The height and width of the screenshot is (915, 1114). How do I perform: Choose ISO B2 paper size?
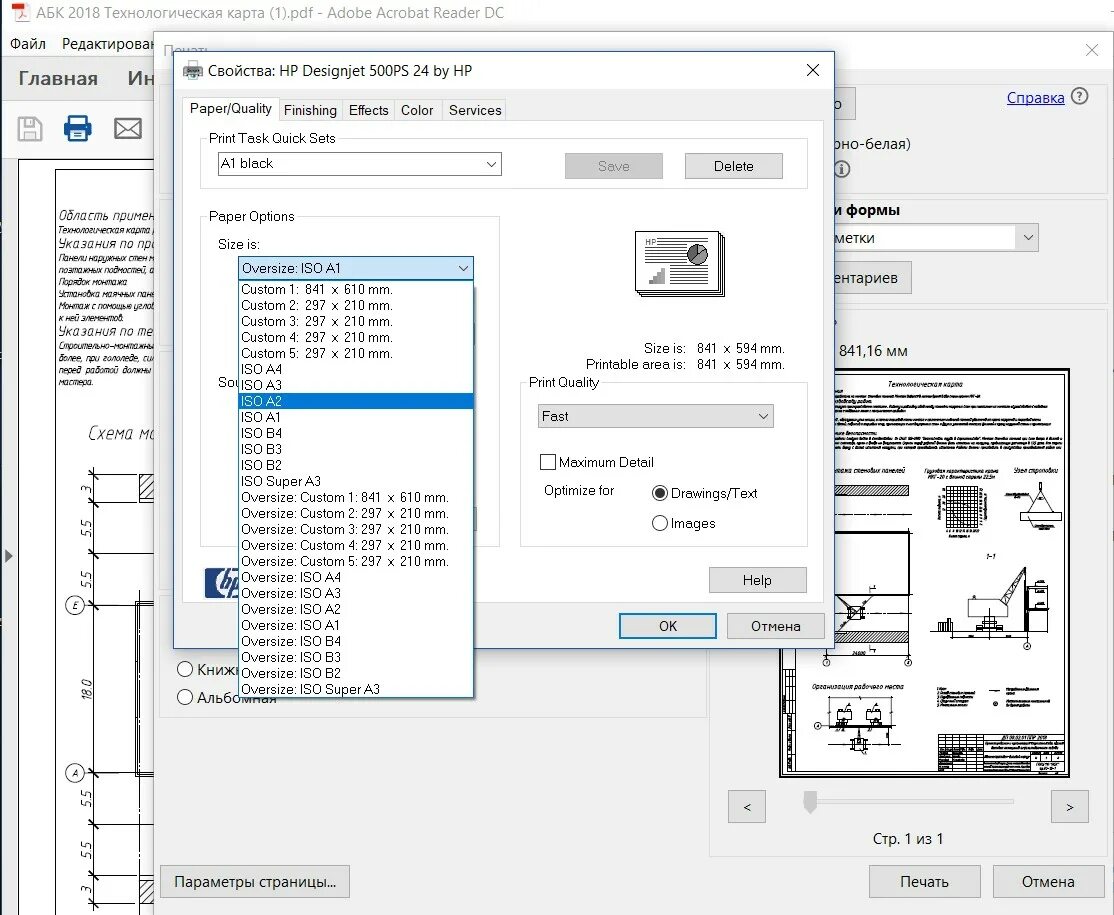click(x=356, y=465)
